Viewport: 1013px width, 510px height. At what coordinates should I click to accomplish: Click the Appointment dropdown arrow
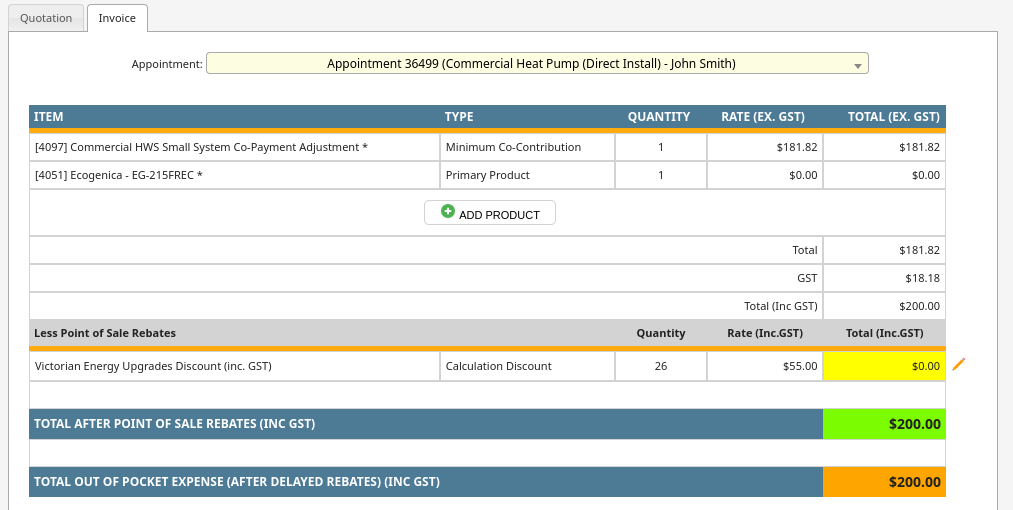click(x=857, y=65)
